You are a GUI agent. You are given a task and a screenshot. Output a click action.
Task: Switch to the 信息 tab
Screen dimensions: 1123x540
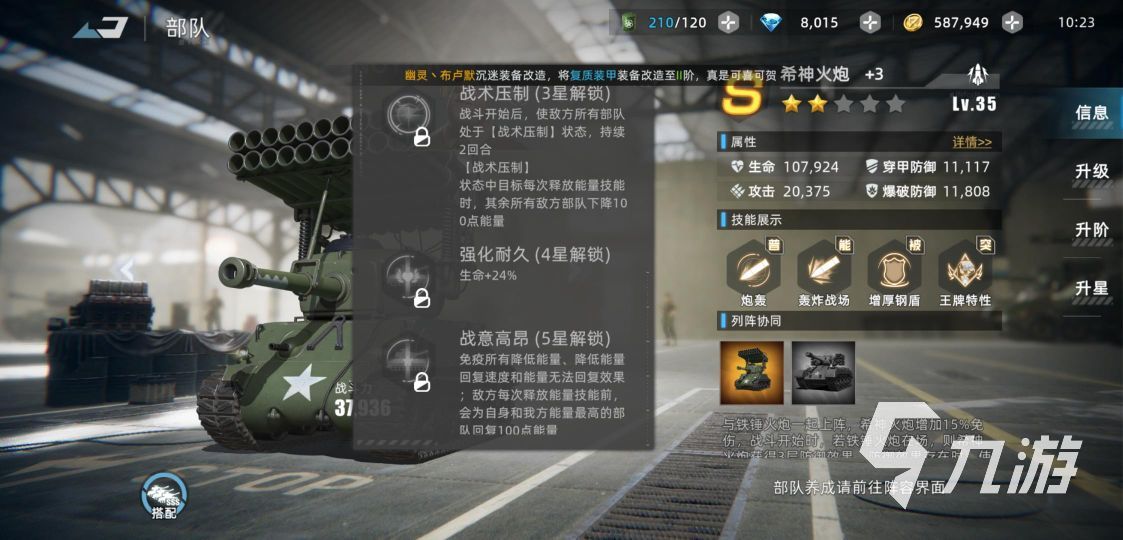pos(1091,112)
